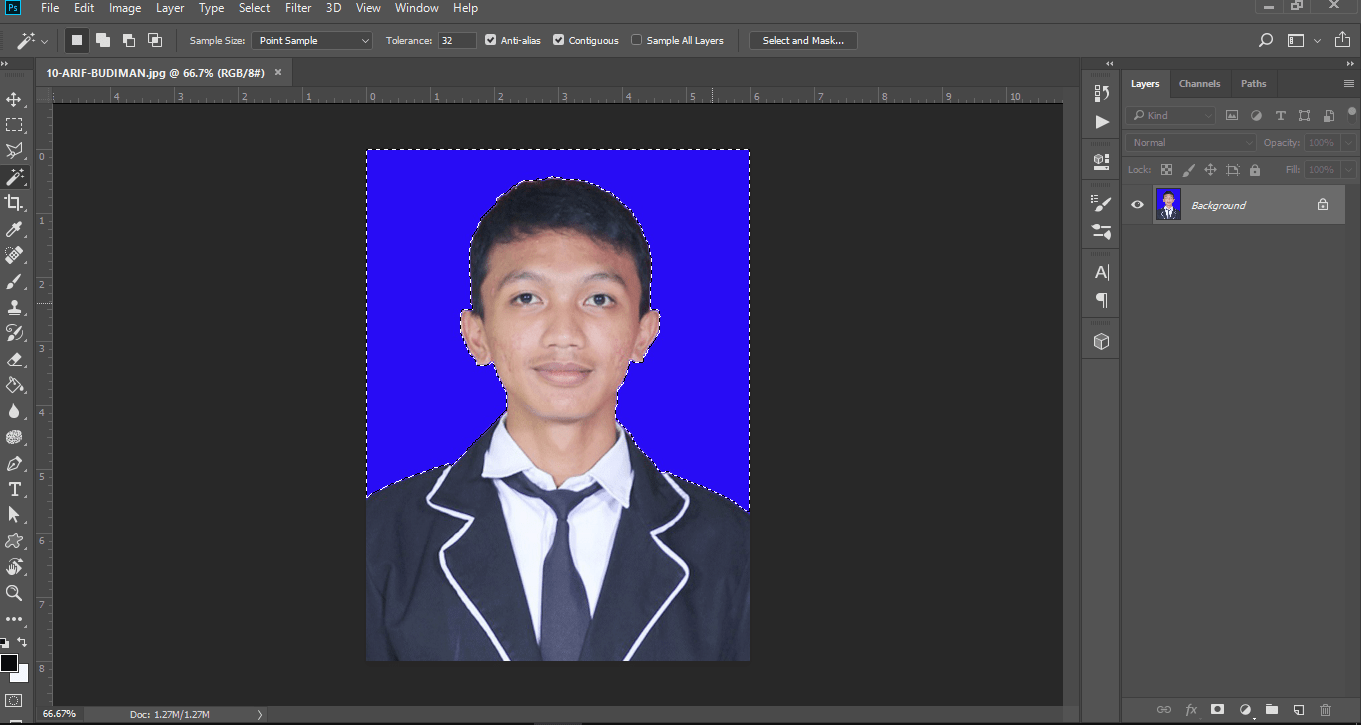Click the Select and Mask button
The width and height of the screenshot is (1361, 725).
click(803, 40)
